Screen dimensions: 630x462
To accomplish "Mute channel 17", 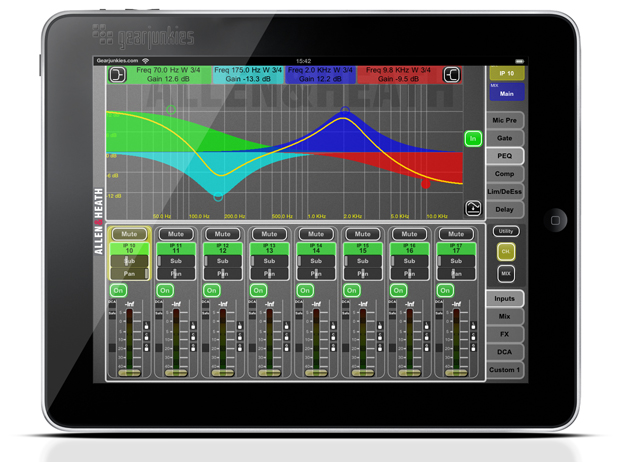I will point(456,234).
